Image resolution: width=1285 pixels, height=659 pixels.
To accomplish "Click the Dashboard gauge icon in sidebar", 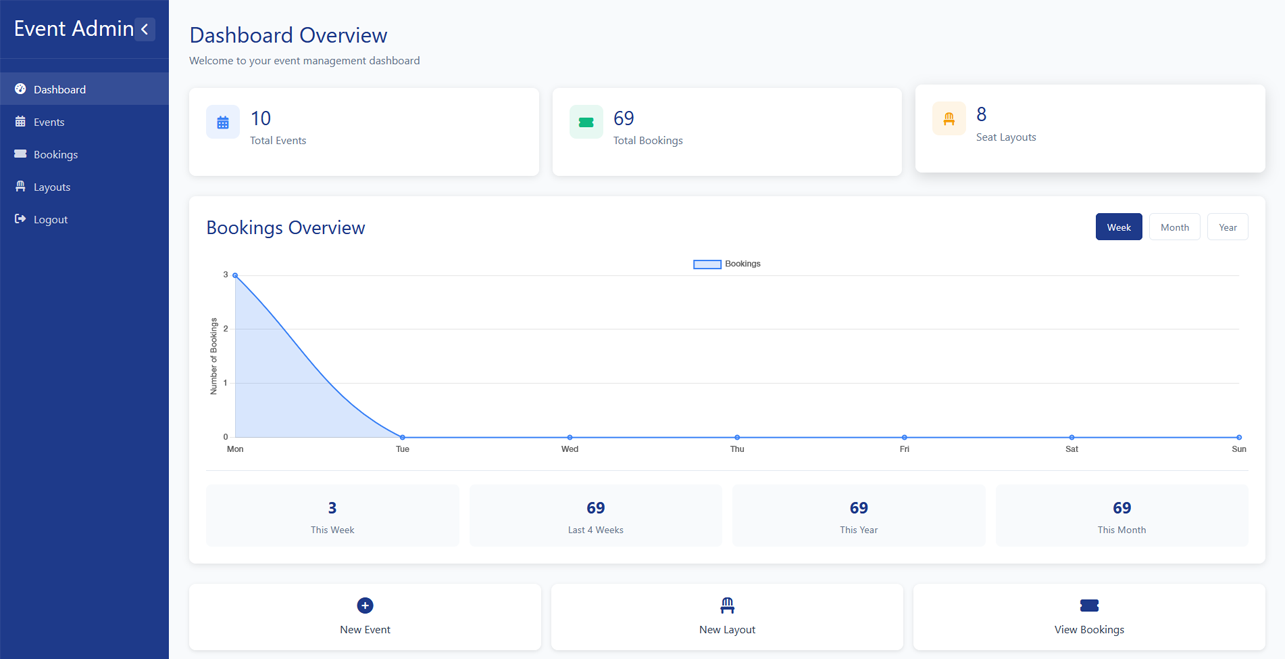I will point(20,89).
